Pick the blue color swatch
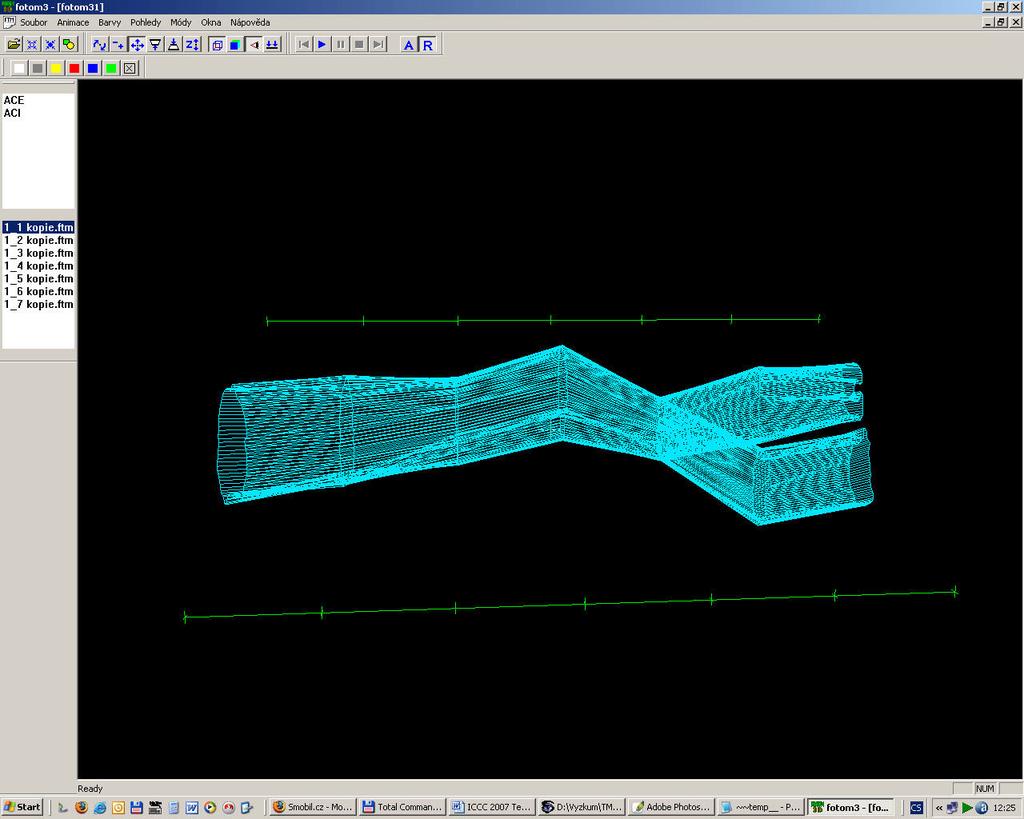Image resolution: width=1024 pixels, height=819 pixels. click(93, 68)
